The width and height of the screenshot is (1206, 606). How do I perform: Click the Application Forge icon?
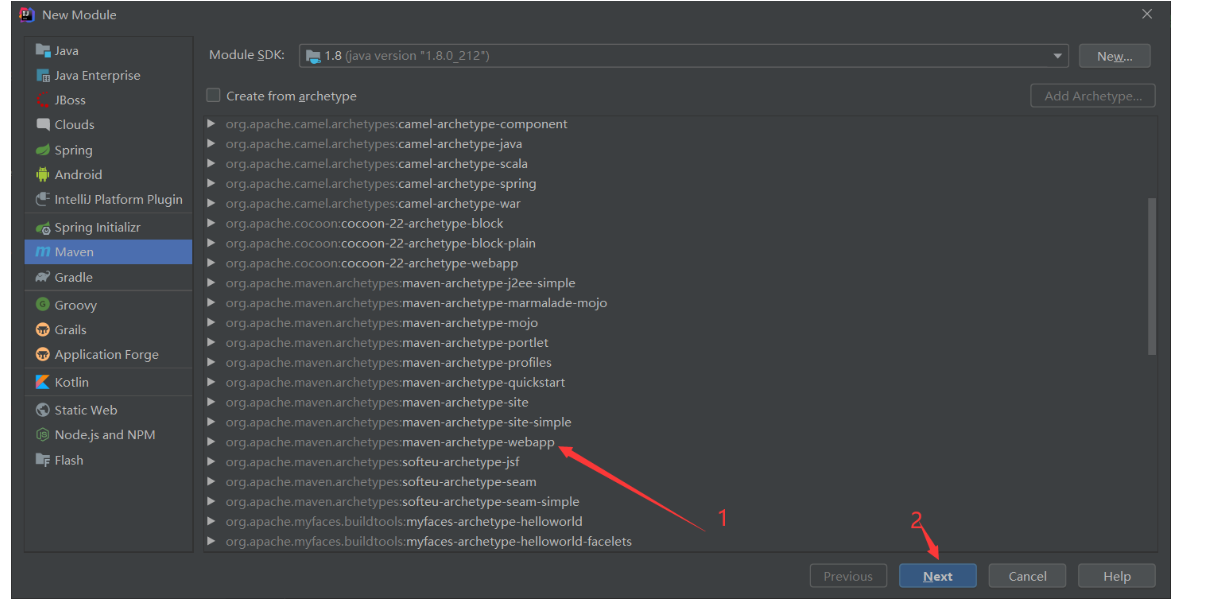(43, 354)
